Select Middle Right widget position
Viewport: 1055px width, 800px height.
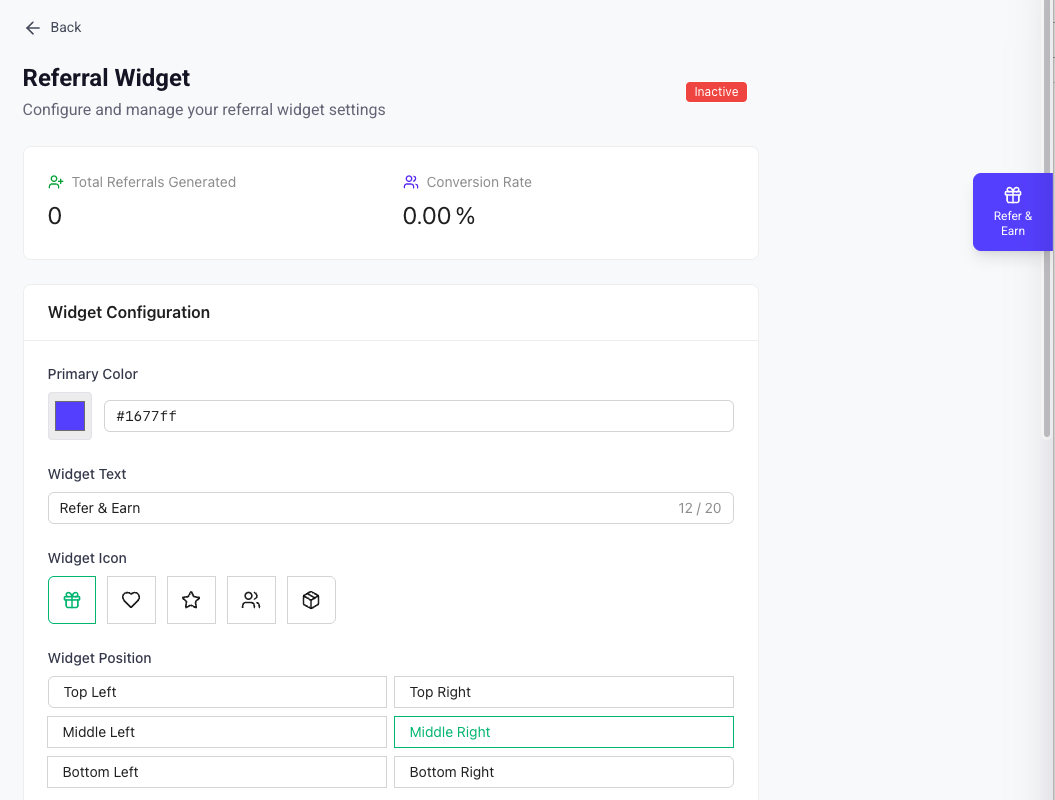(564, 732)
